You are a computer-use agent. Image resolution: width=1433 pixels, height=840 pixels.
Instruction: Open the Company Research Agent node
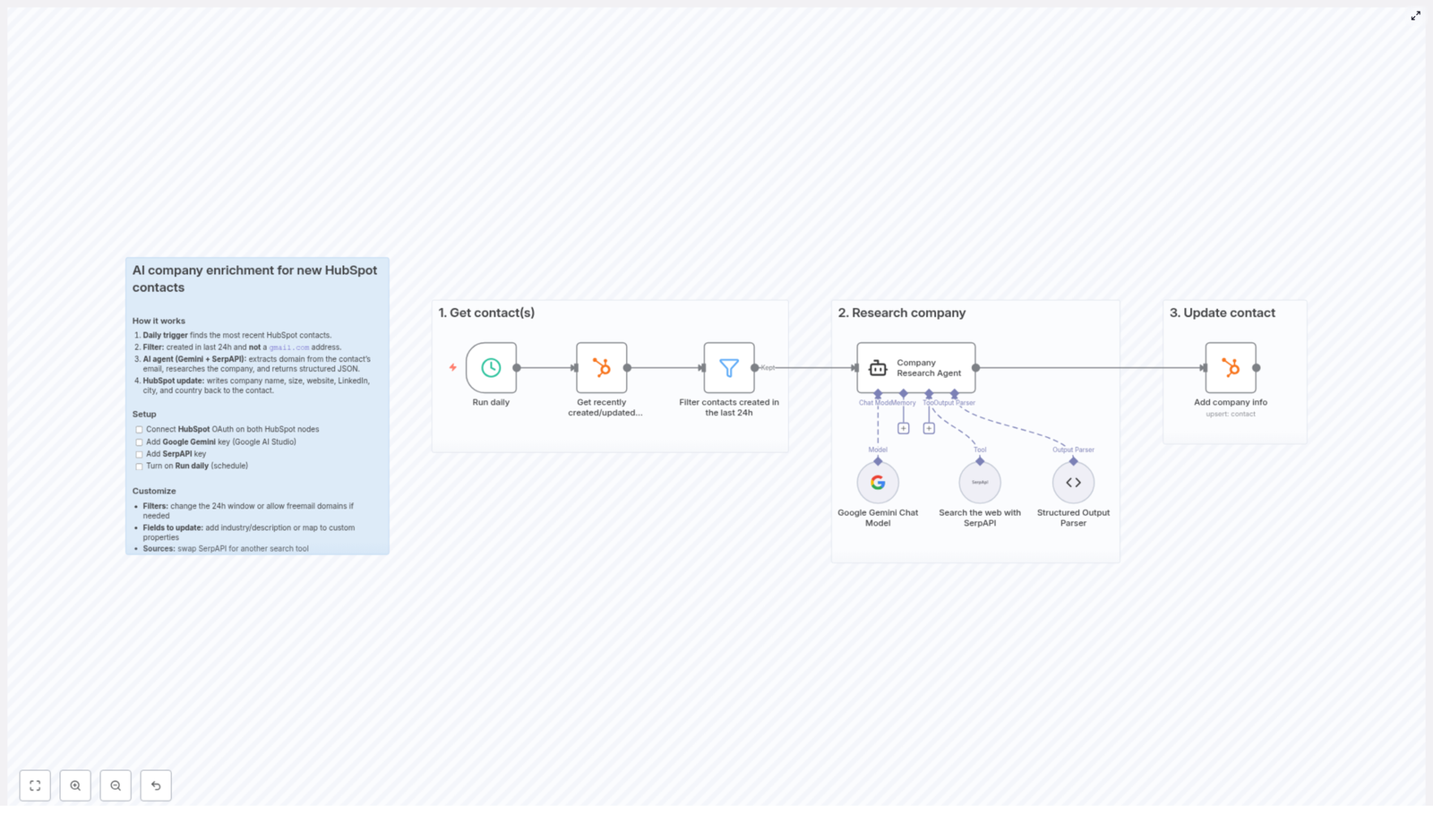pyautogui.click(x=915, y=368)
